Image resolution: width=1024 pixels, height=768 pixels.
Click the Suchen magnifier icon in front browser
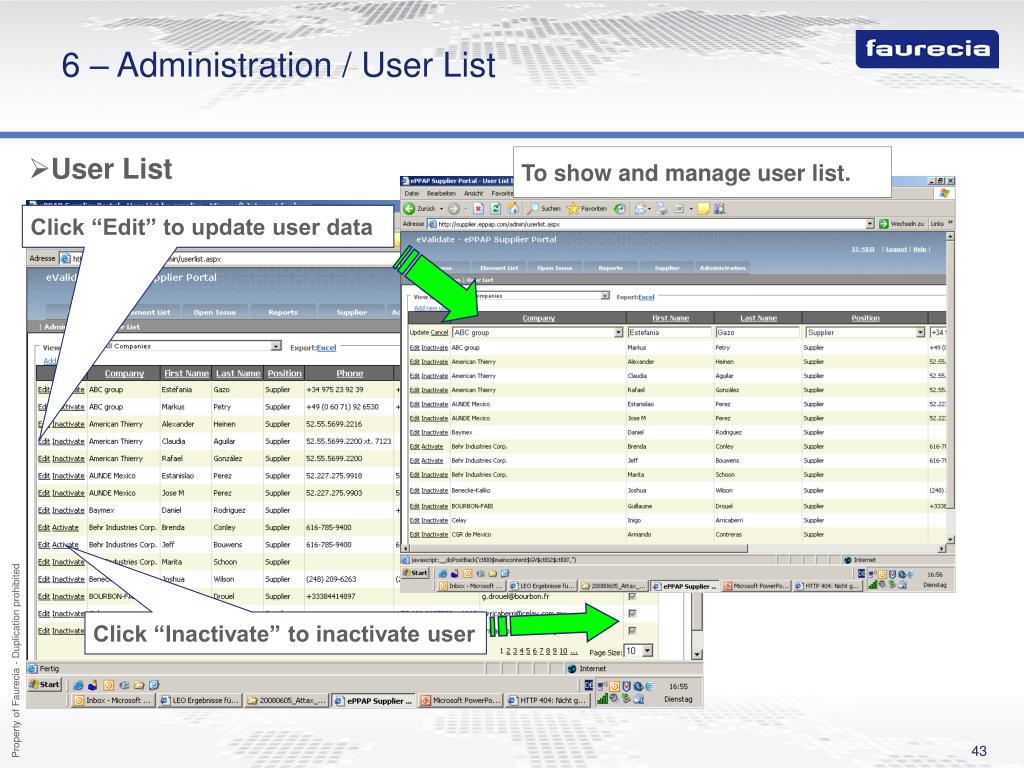point(534,208)
